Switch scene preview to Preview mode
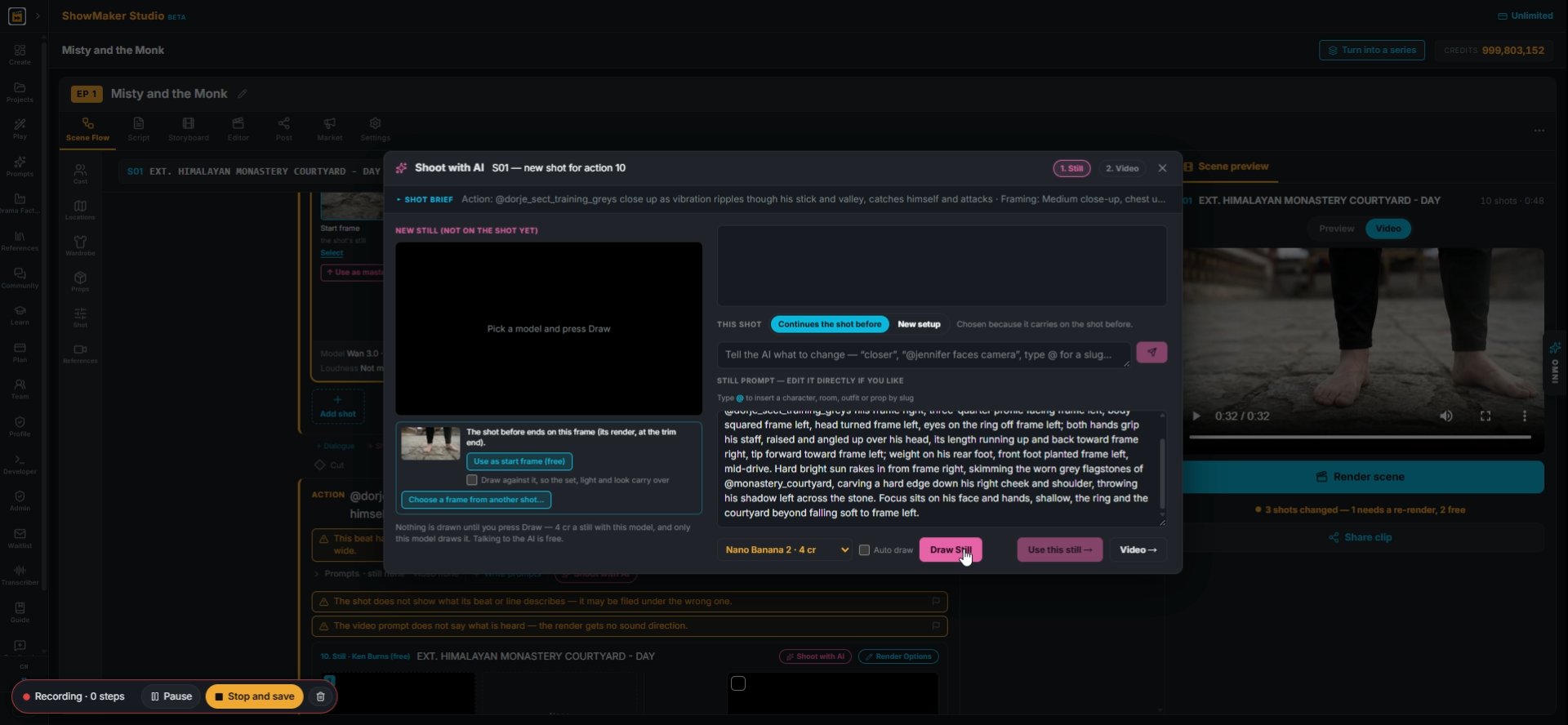Image resolution: width=1568 pixels, height=725 pixels. 1336,229
